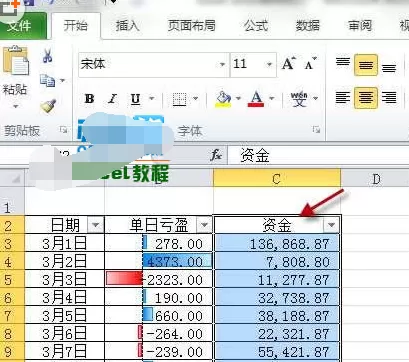Image resolution: width=409 pixels, height=362 pixels.
Task: Open the 单日亏盈 filter dropdown
Action: (204, 225)
